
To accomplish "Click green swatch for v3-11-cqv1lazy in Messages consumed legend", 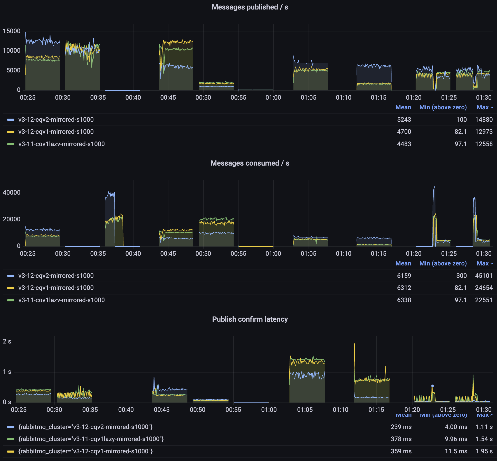I will [11, 300].
